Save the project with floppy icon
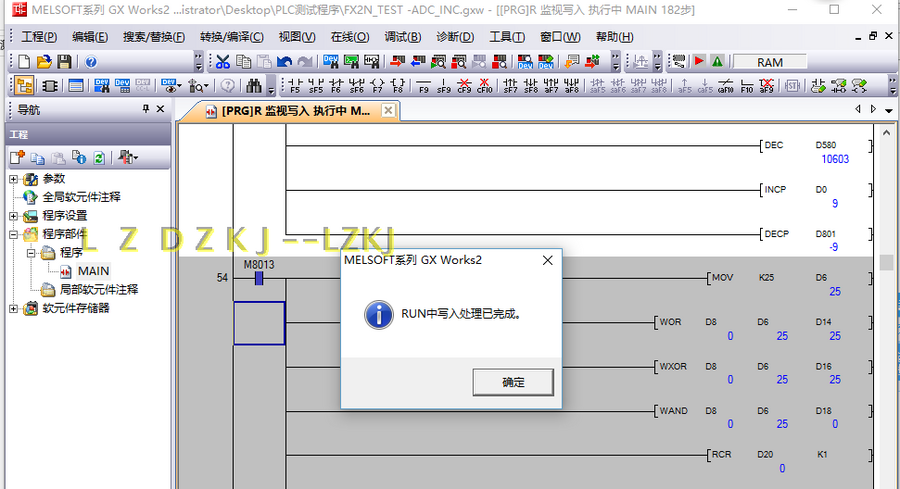 (64, 61)
